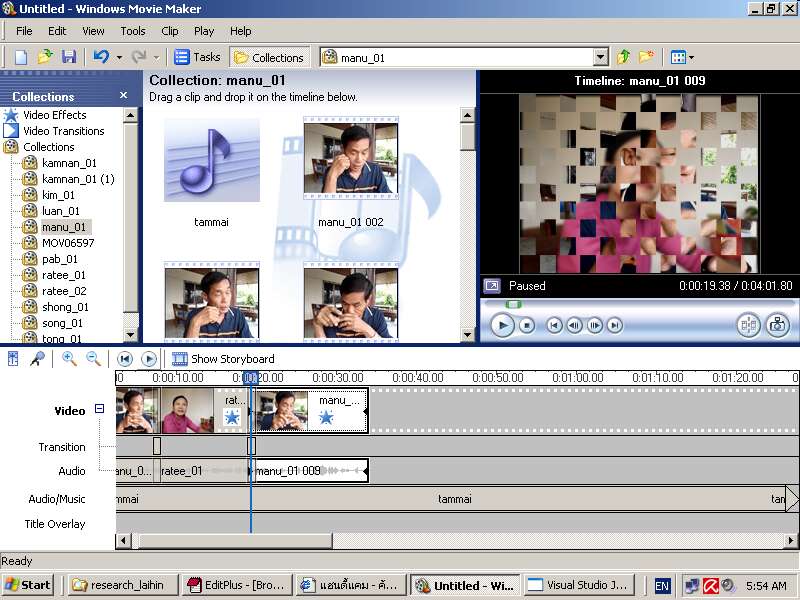Viewport: 800px width, 600px height.
Task: Select the manu_01 002 clip thumbnail
Action: coord(350,160)
